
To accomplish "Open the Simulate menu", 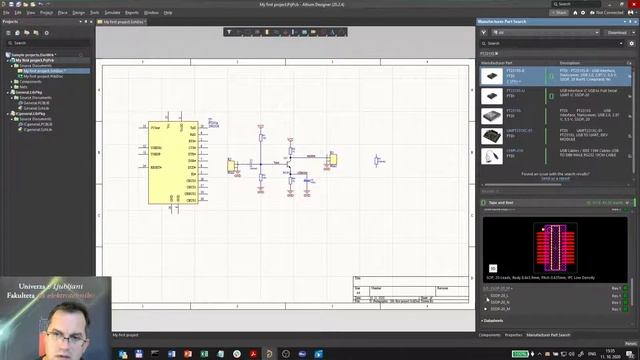I will pyautogui.click(x=112, y=13).
